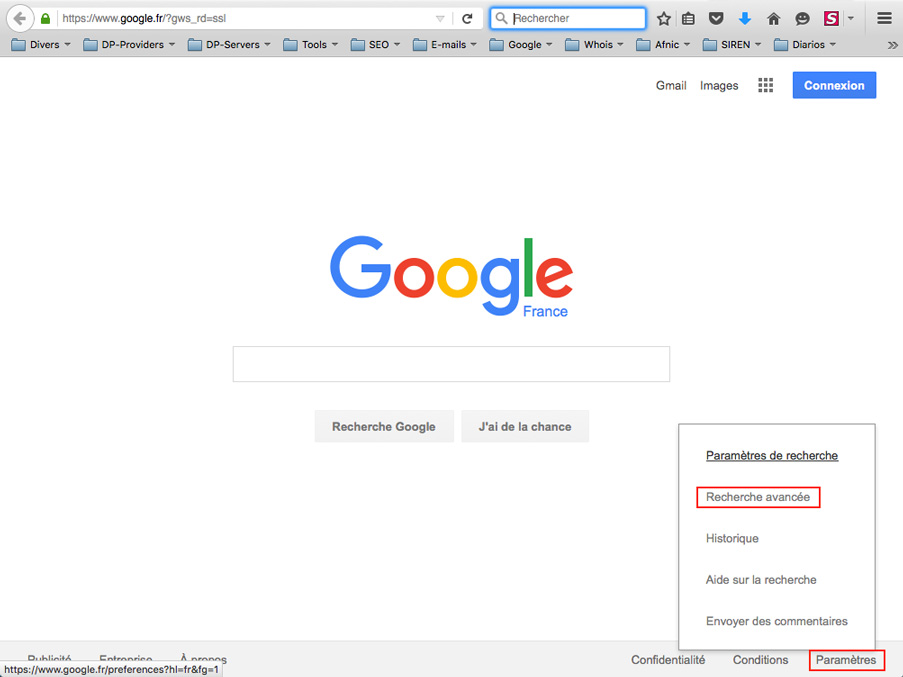Open the SIREN bookmarks folder

click(x=732, y=44)
